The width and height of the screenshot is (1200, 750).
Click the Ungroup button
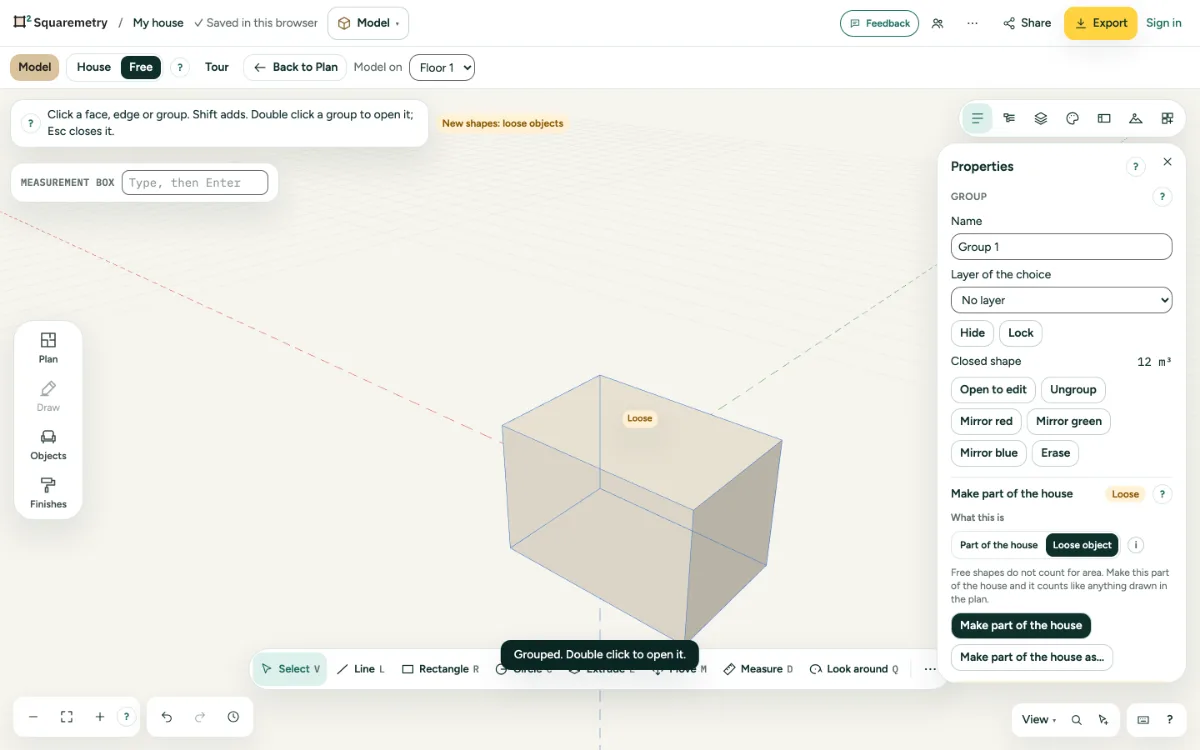click(x=1073, y=390)
